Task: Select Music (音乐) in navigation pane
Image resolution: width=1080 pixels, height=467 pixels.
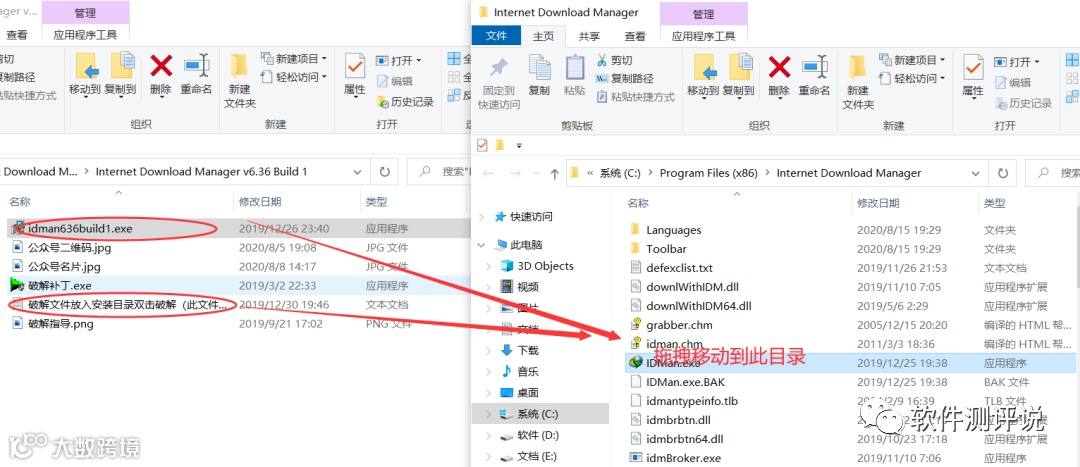Action: pyautogui.click(x=519, y=371)
